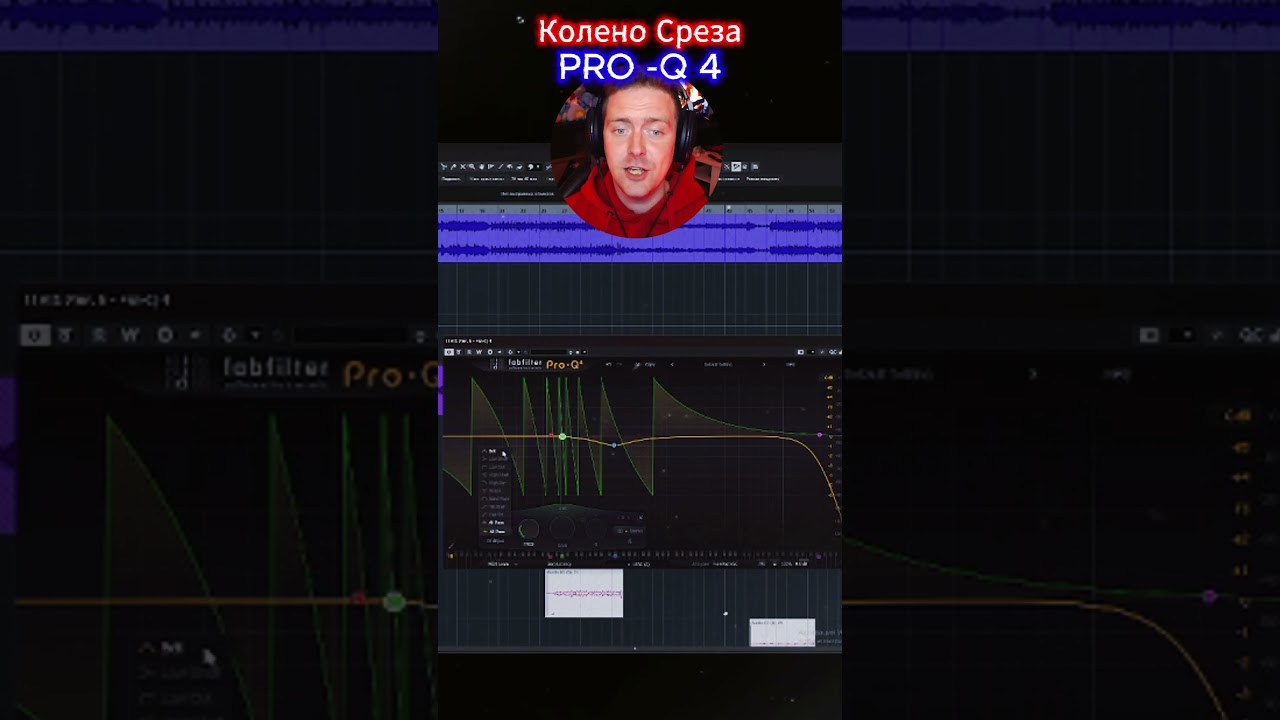The height and width of the screenshot is (720, 1280).
Task: Open the QC quick controls button
Action: pos(832,352)
